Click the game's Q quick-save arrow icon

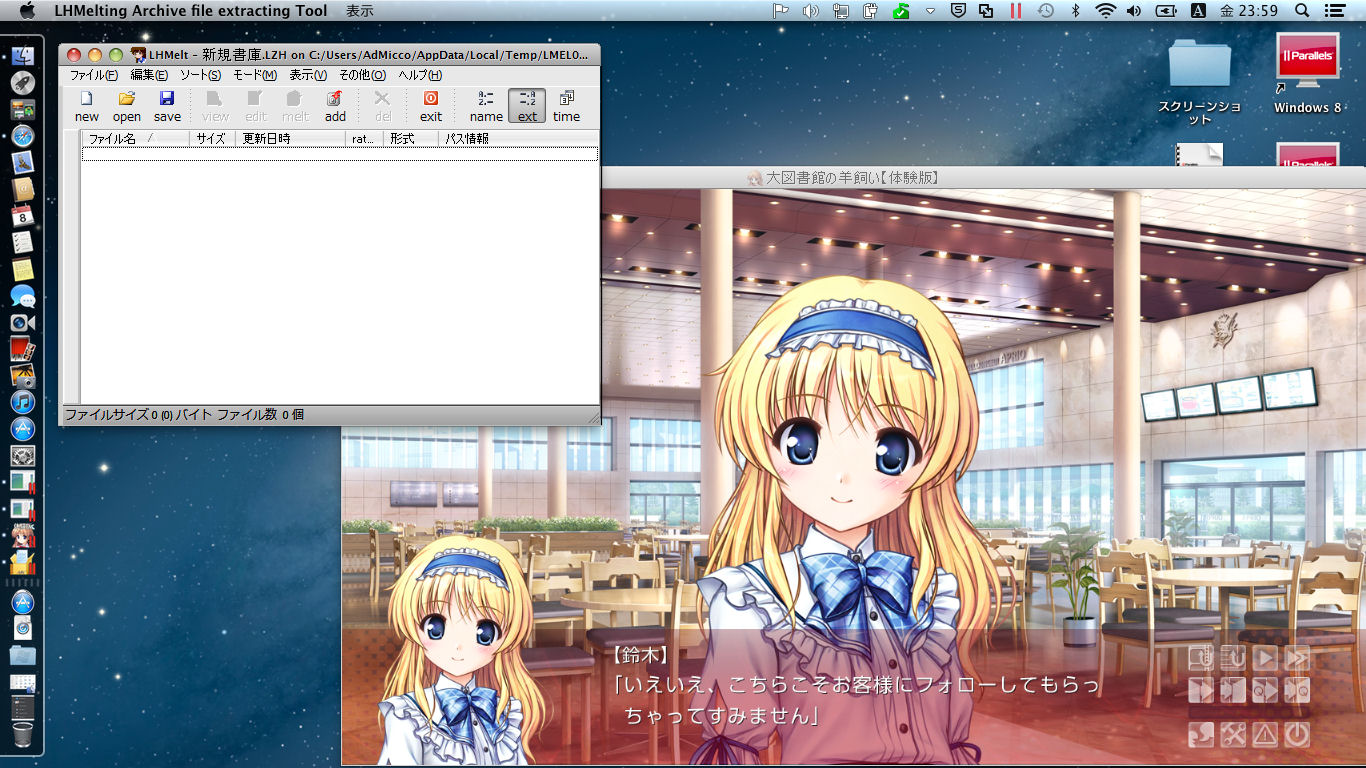pyautogui.click(x=1265, y=690)
